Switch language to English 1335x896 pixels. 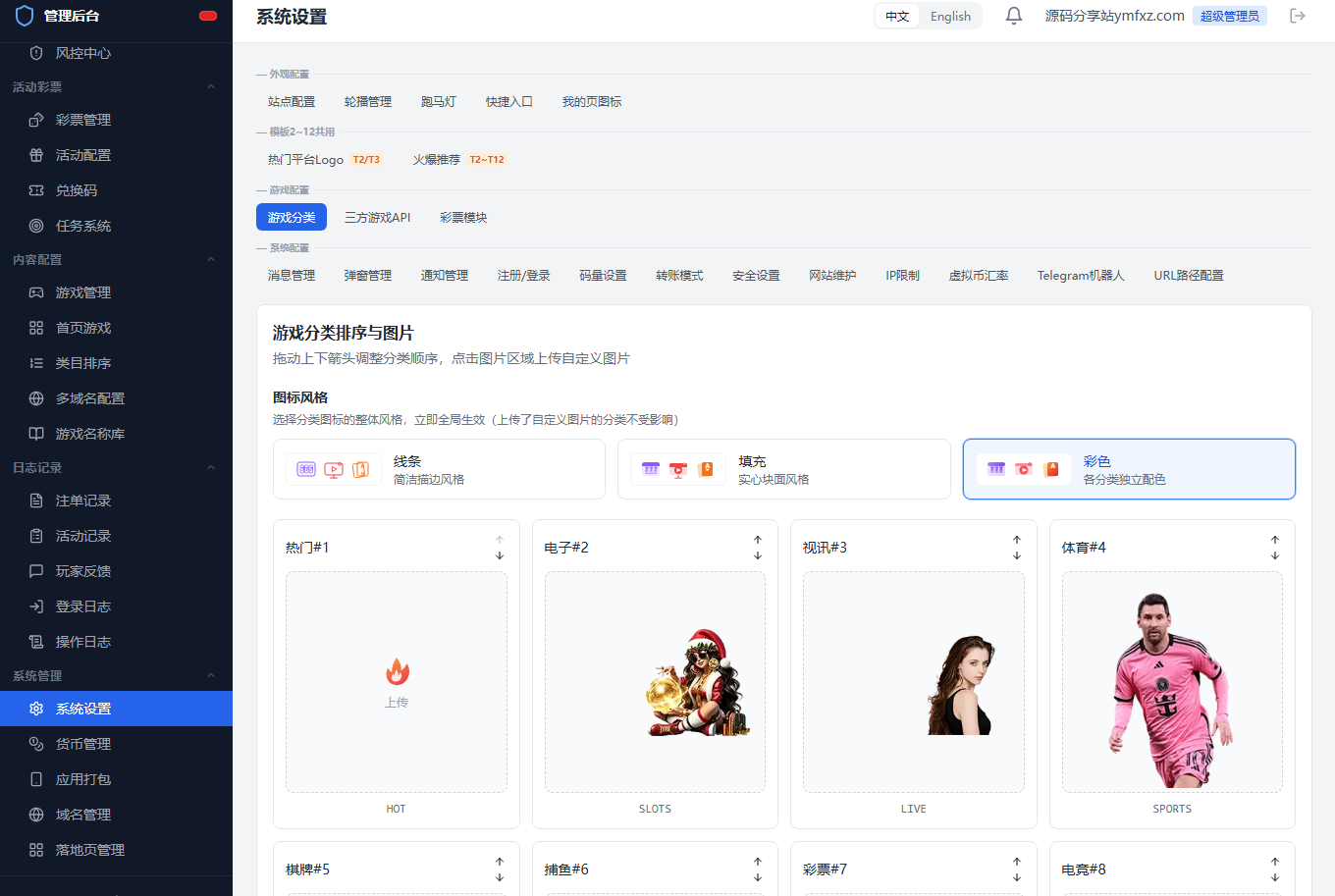(x=950, y=17)
